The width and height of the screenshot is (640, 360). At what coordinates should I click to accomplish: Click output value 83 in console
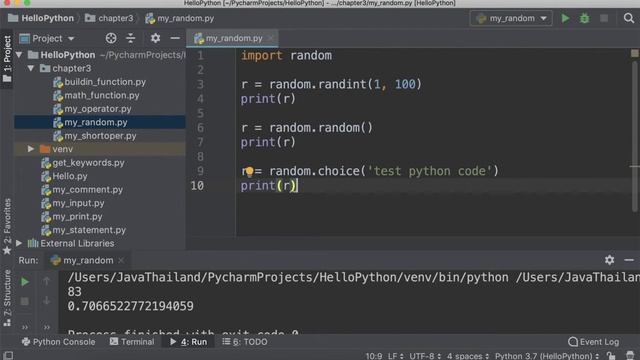[75, 292]
